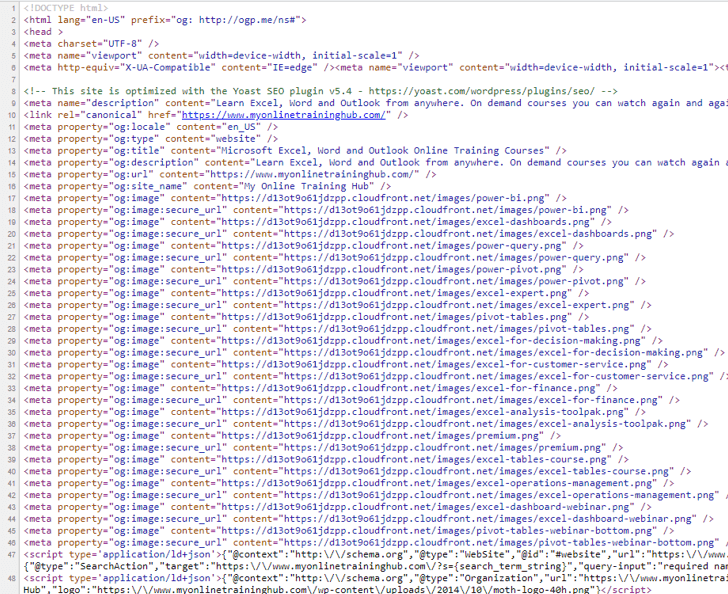Screen dimensions: 728x594
Task: Click the og:image line for excel-for-decision-making.png
Action: coord(343,340)
